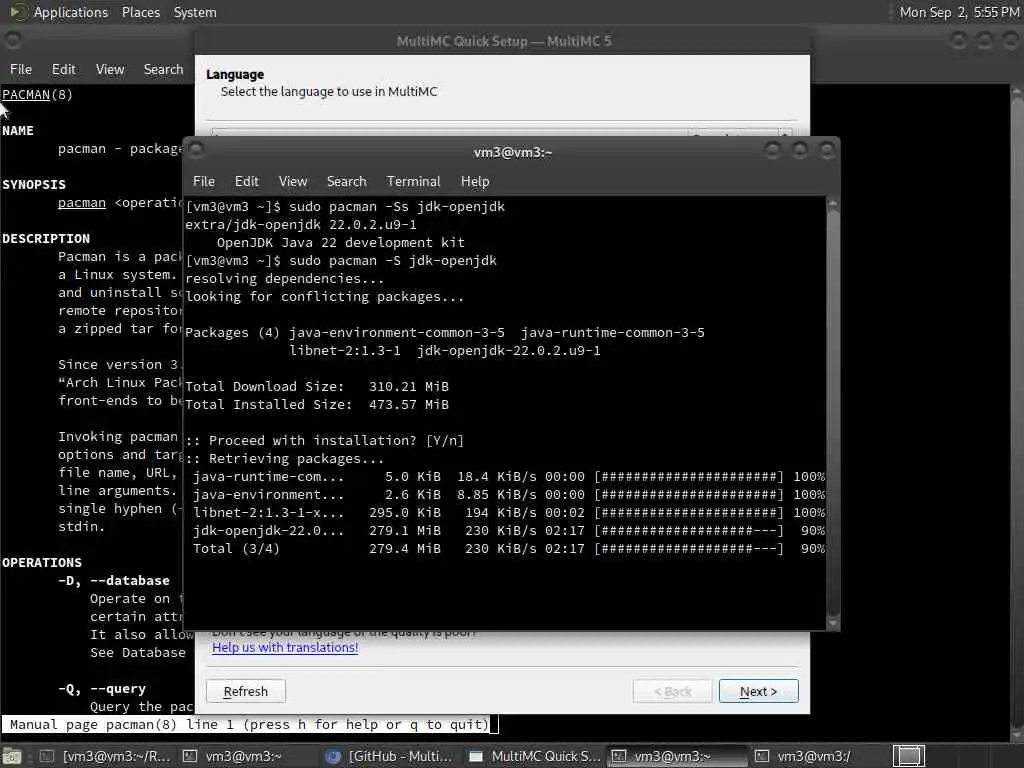Click 'Total Download Size: 310.21 MiB' line
The image size is (1024, 768).
coord(317,387)
